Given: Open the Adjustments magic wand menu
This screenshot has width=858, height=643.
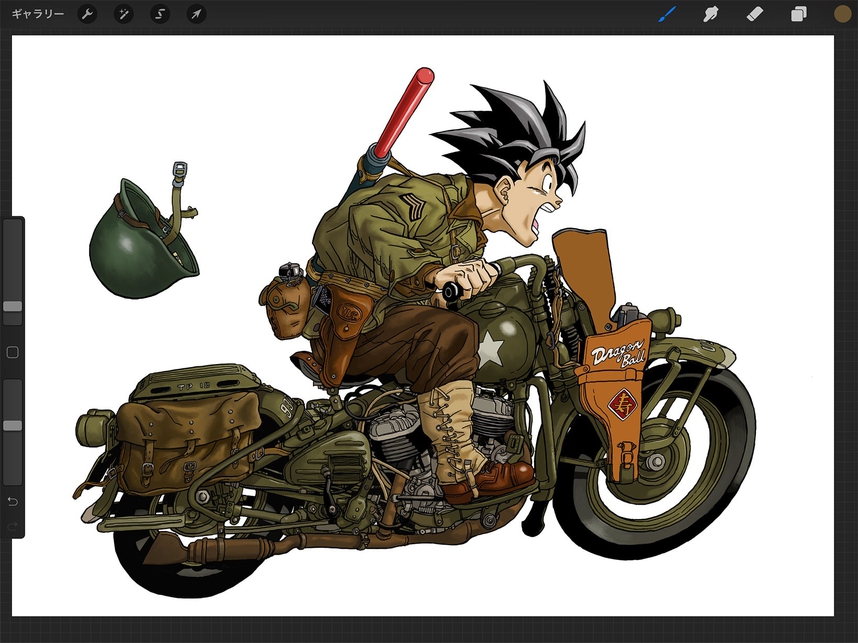Looking at the screenshot, I should tap(124, 14).
